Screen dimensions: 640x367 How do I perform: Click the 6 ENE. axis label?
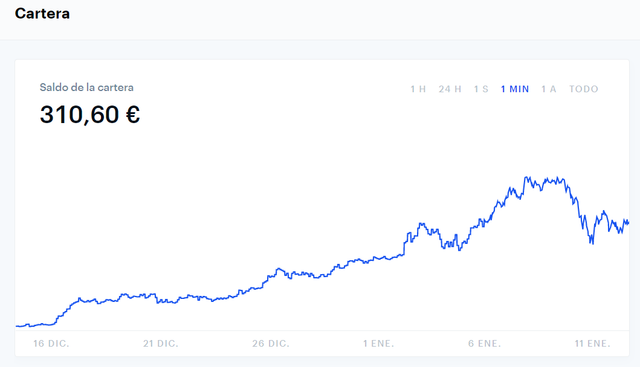[484, 344]
